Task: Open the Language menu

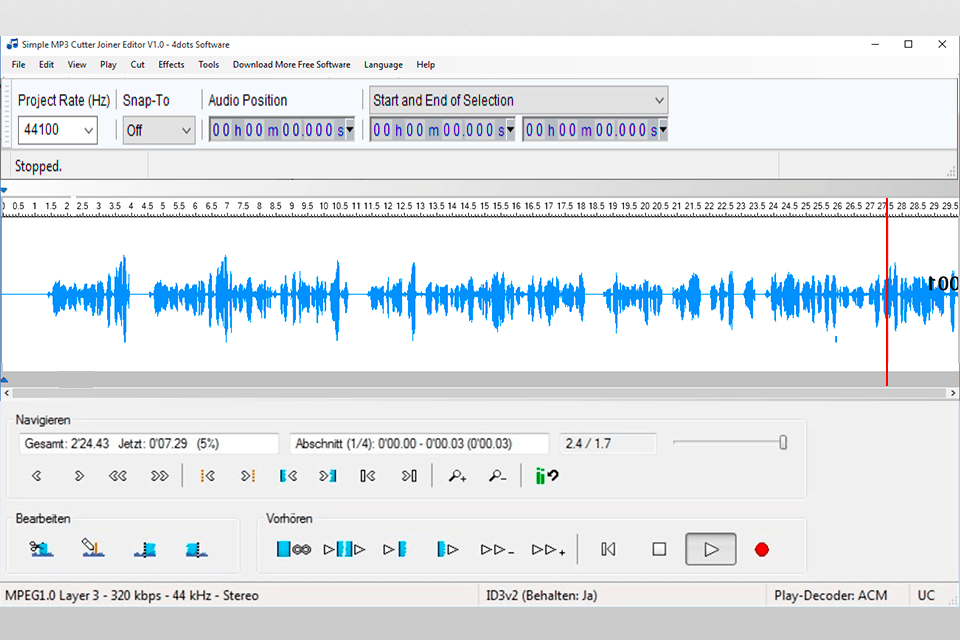Action: point(383,65)
